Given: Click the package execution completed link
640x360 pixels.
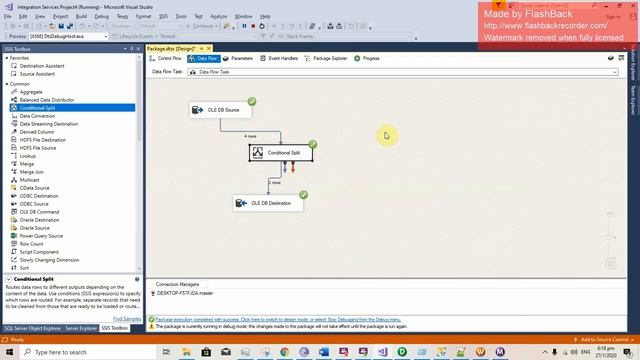Looking at the screenshot, I should pyautogui.click(x=278, y=320).
